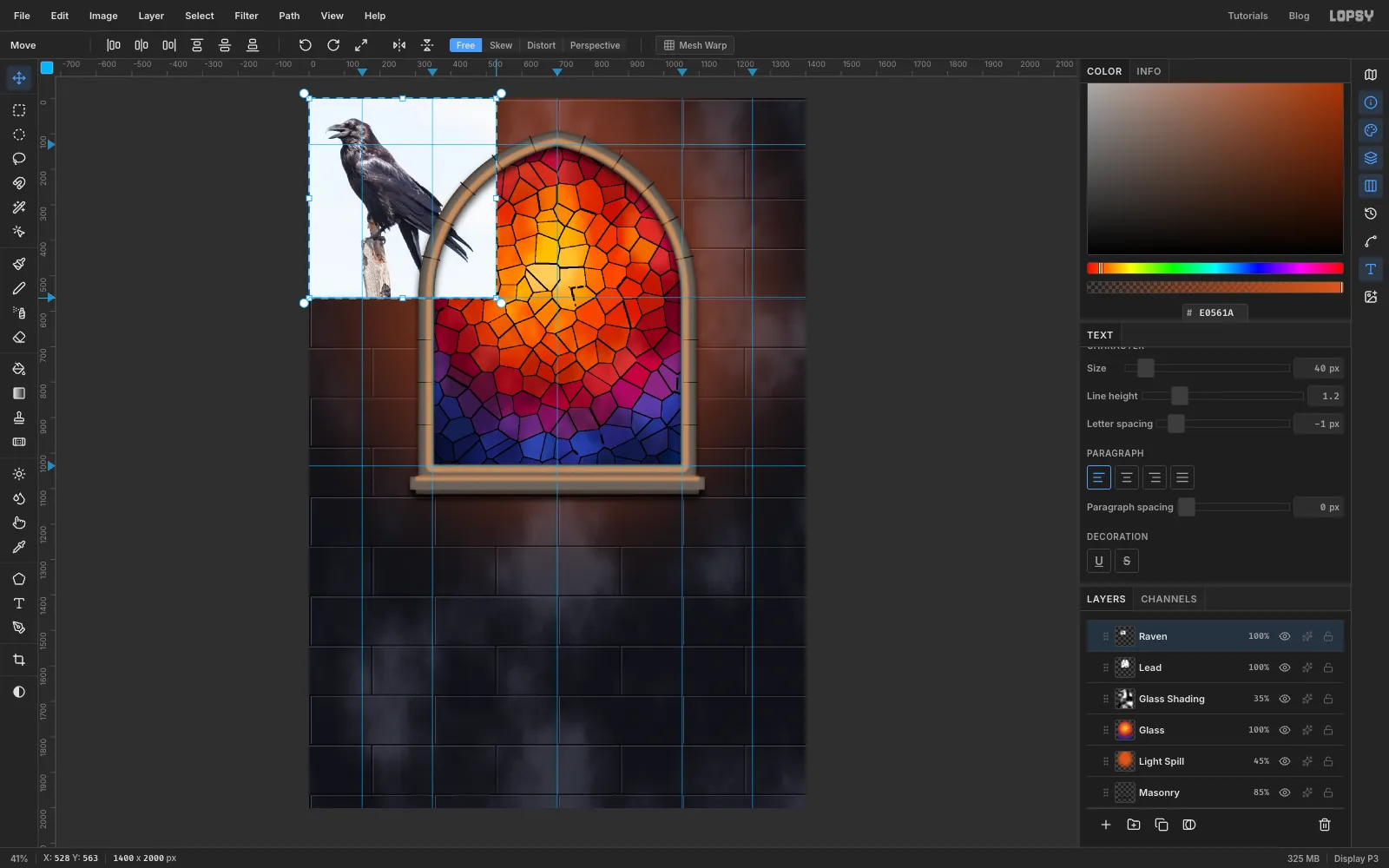This screenshot has width=1389, height=868.
Task: Pick the polygon shape tool
Action: 19,579
